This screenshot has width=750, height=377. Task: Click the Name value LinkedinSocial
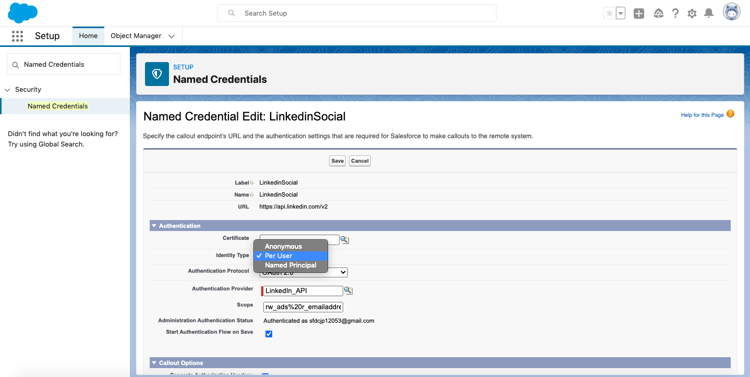[278, 194]
